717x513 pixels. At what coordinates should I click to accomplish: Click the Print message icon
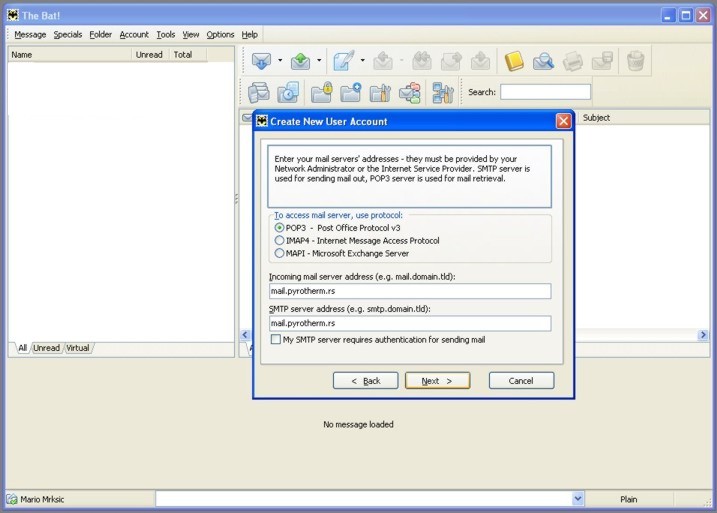(573, 61)
